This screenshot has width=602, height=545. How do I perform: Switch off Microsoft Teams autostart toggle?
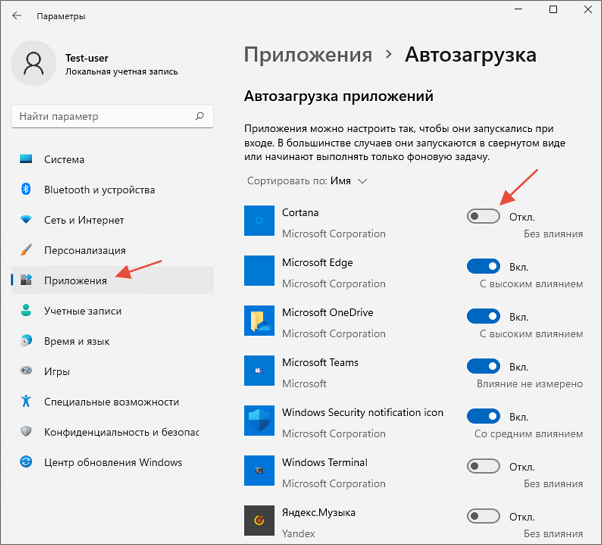(x=483, y=367)
